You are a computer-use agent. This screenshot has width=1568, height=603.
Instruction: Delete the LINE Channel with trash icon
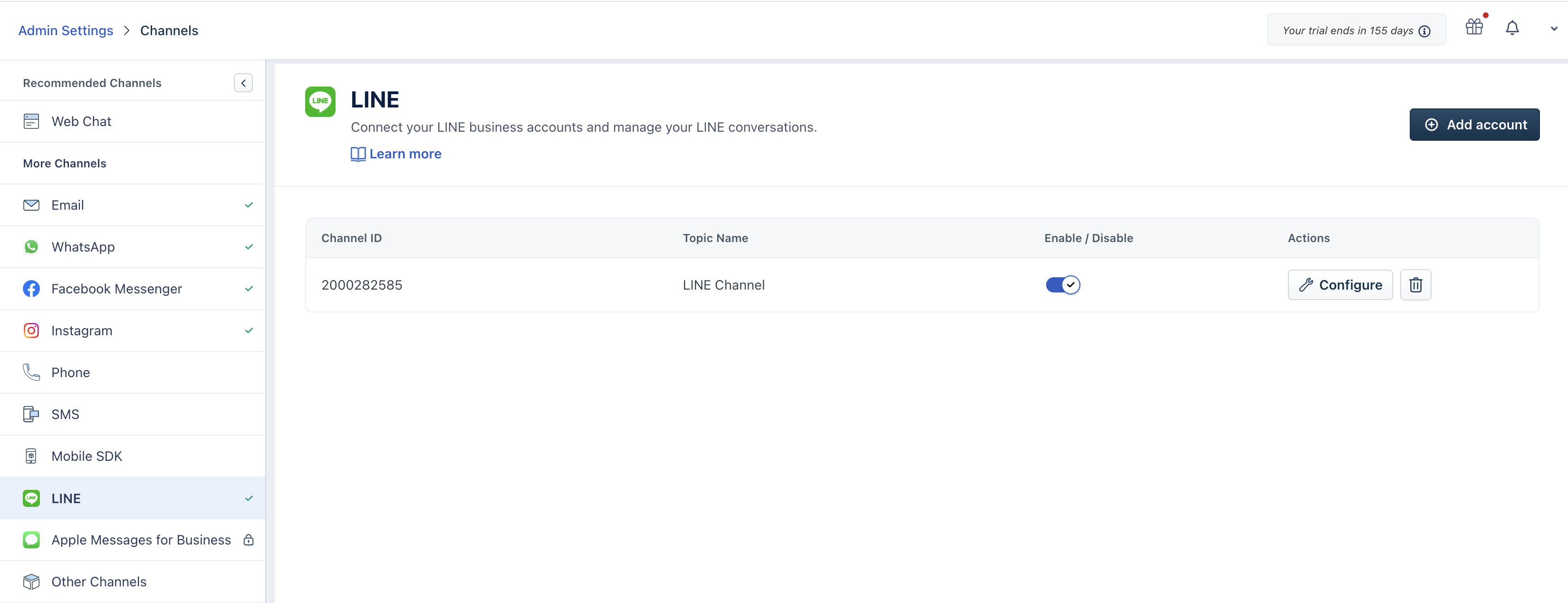1415,285
